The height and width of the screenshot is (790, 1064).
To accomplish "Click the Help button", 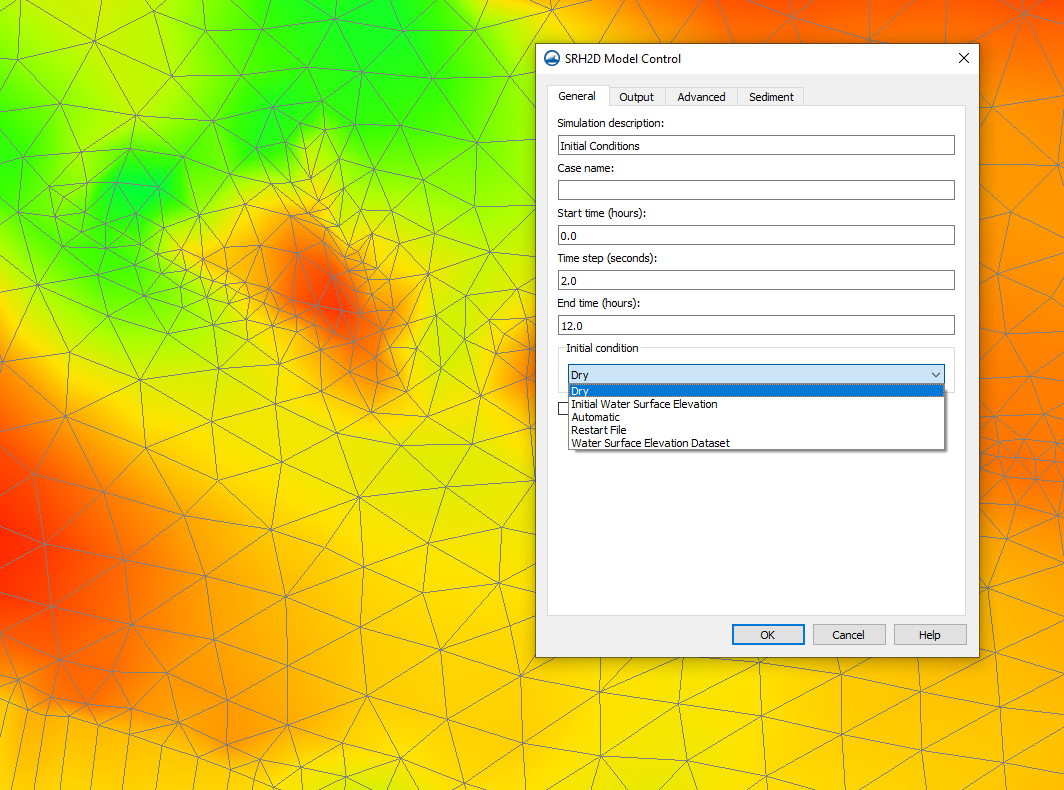I will pyautogui.click(x=929, y=635).
